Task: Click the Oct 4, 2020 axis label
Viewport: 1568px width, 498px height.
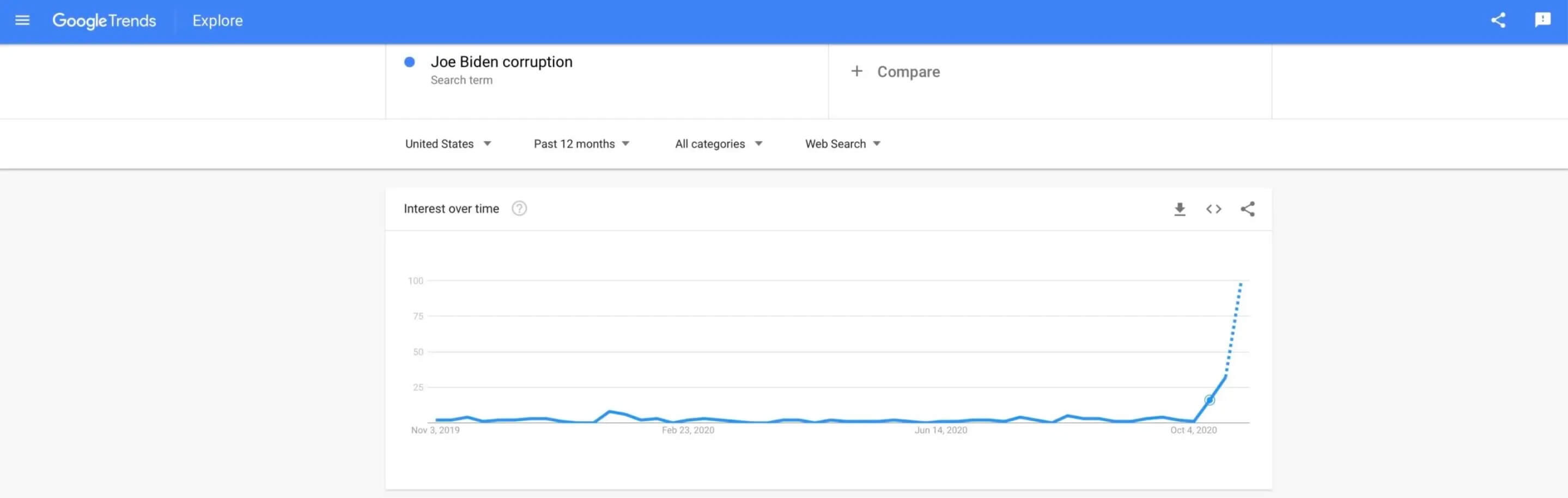Action: (x=1193, y=430)
